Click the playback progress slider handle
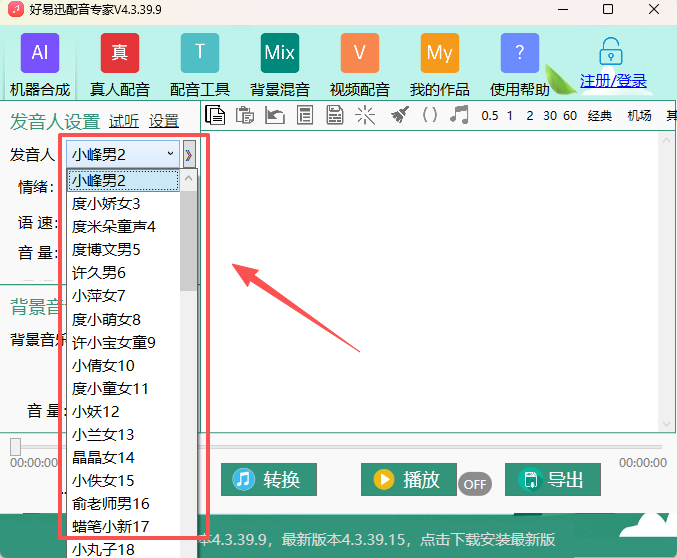The image size is (677, 558). click(x=15, y=446)
